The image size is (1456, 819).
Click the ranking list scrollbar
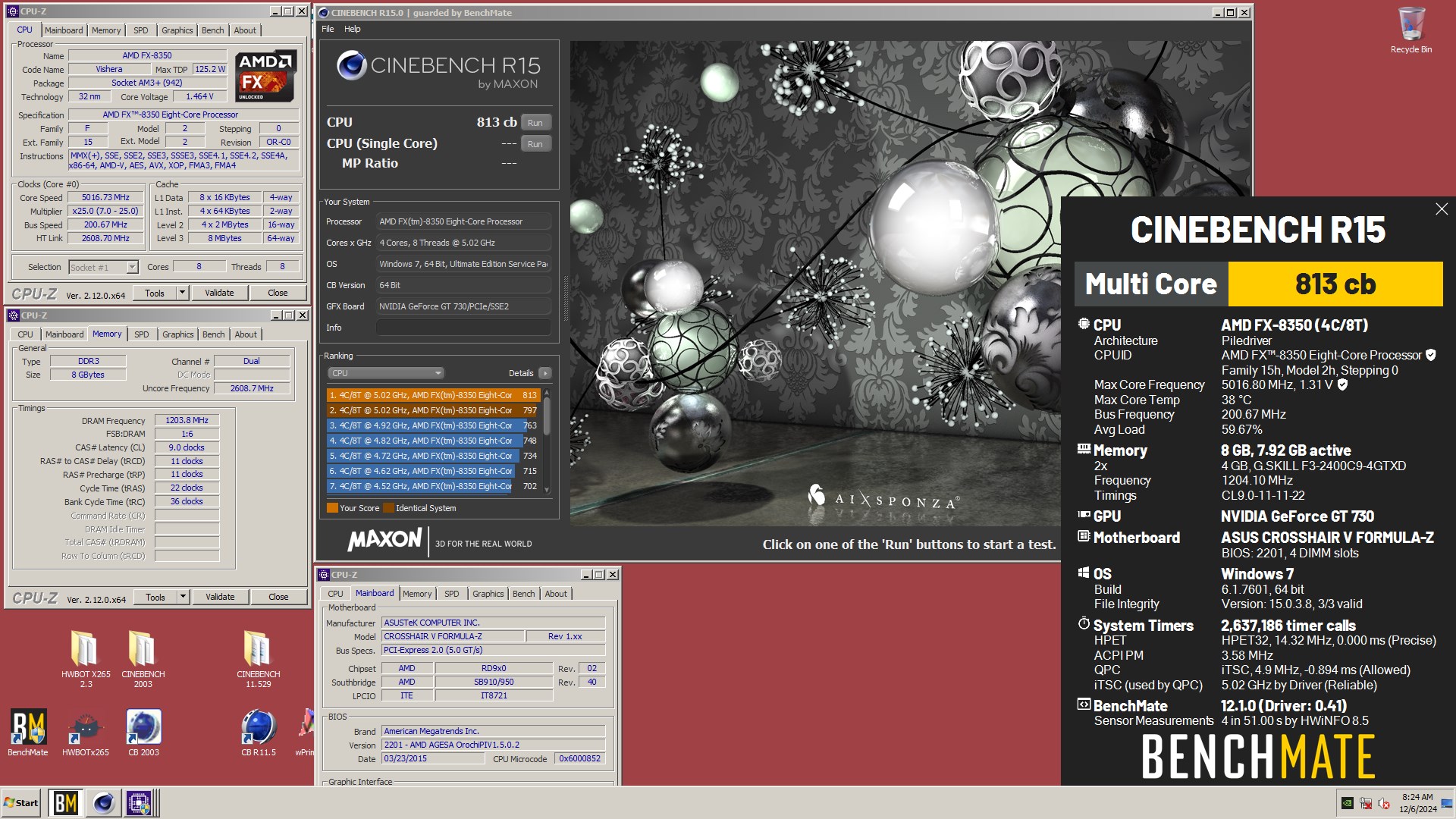tap(547, 416)
